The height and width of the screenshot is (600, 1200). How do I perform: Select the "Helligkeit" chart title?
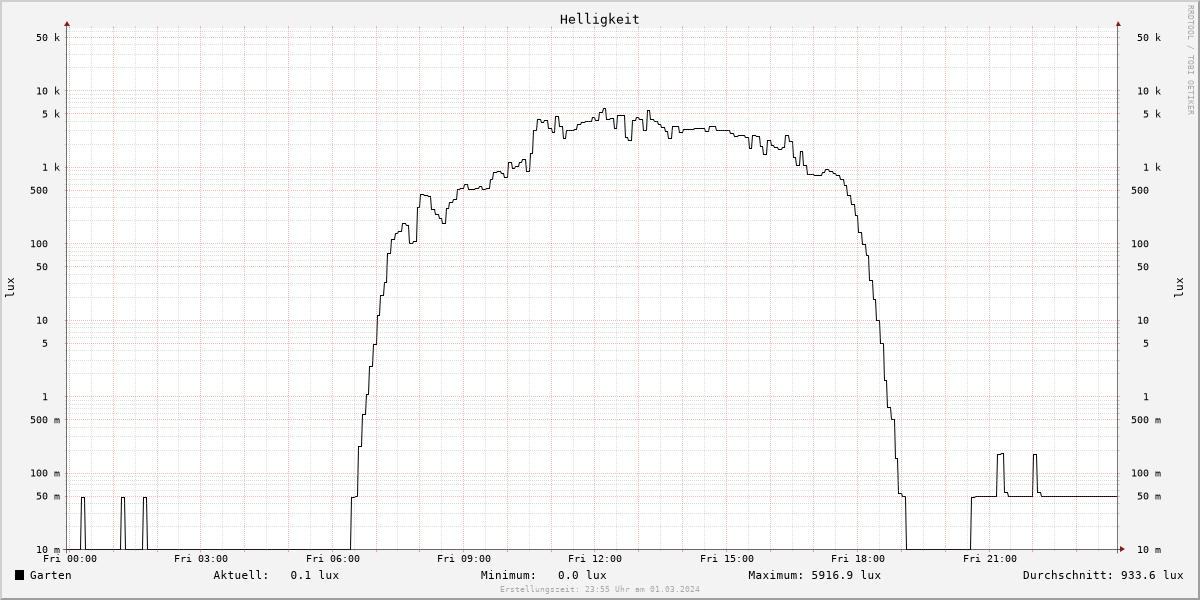point(600,19)
